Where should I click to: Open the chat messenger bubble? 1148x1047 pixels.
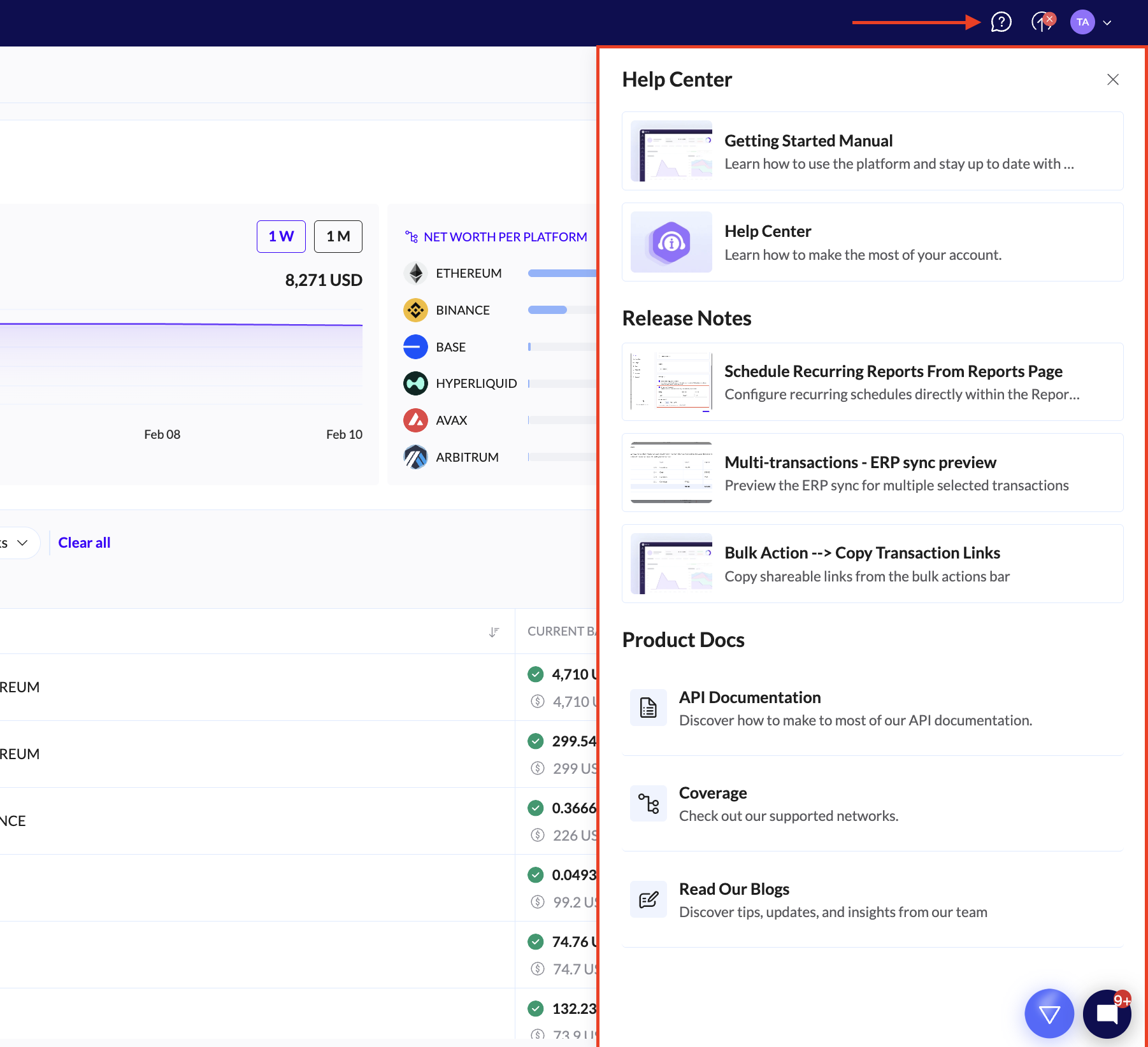click(1107, 1013)
